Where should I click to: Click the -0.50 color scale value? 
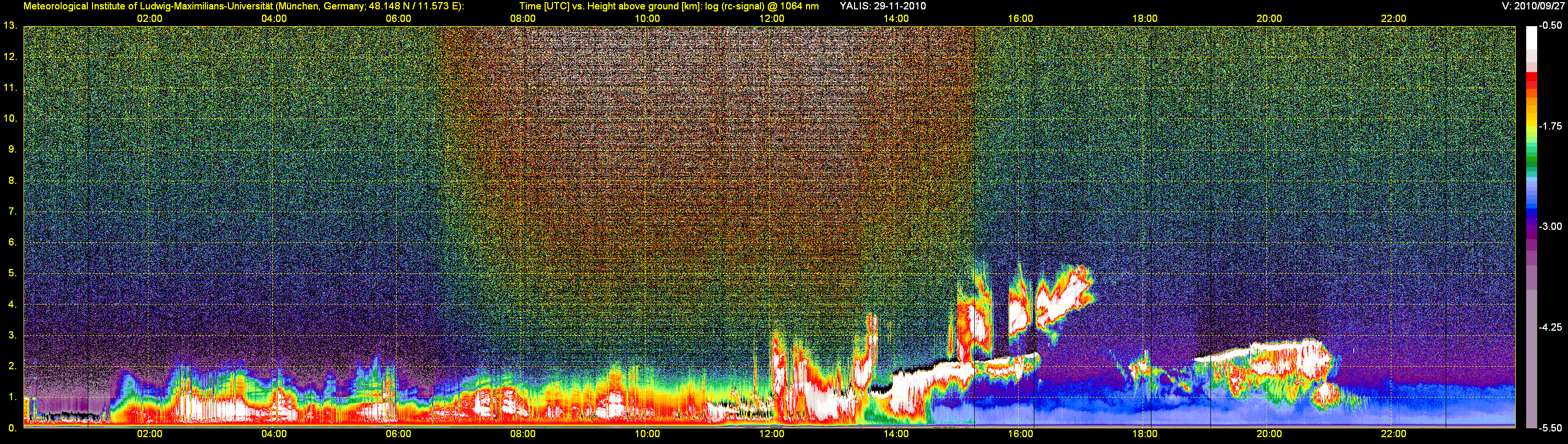1550,26
